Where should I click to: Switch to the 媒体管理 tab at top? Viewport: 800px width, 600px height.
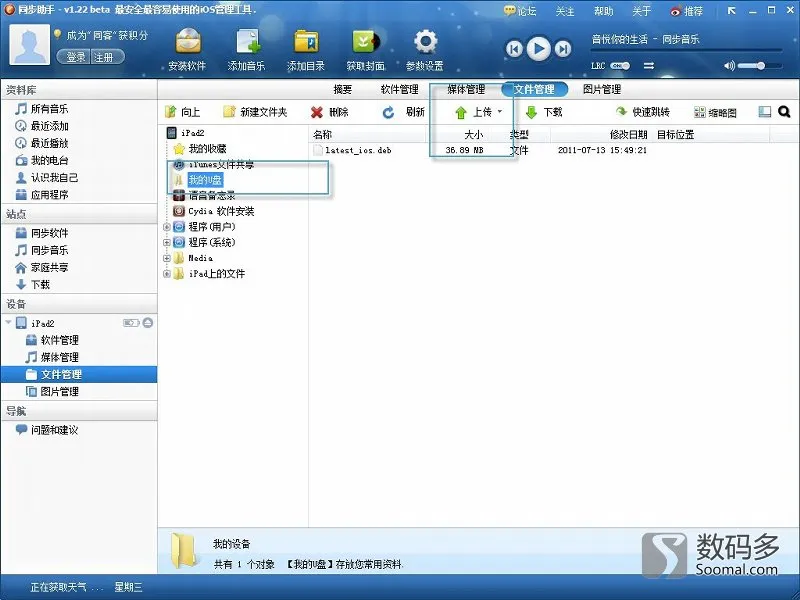[466, 89]
